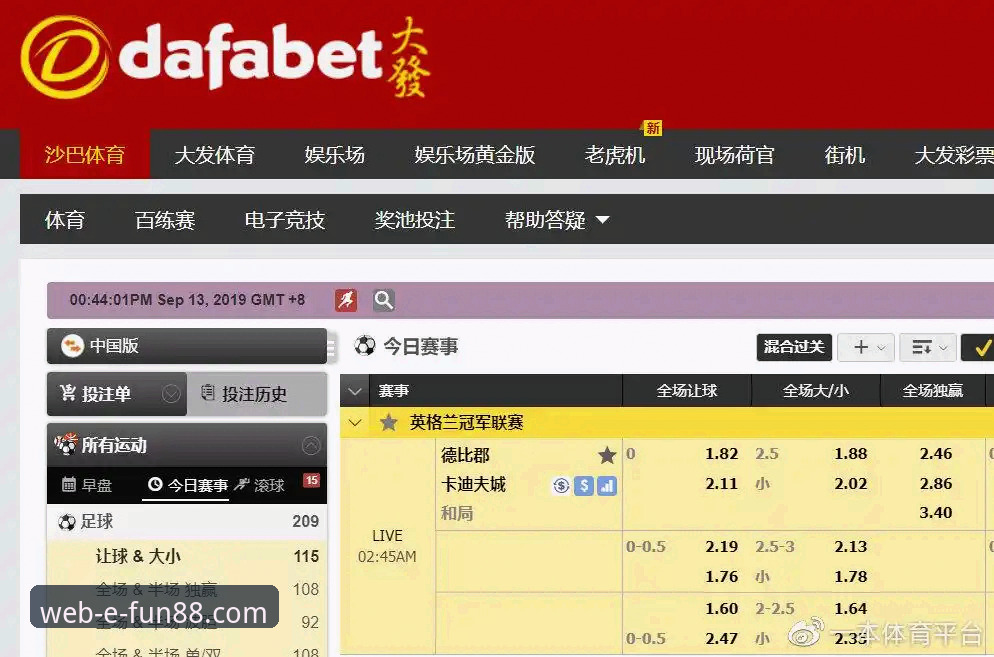The height and width of the screenshot is (657, 994).
Task: Open the plus dropdown menu
Action: pyautogui.click(x=866, y=348)
